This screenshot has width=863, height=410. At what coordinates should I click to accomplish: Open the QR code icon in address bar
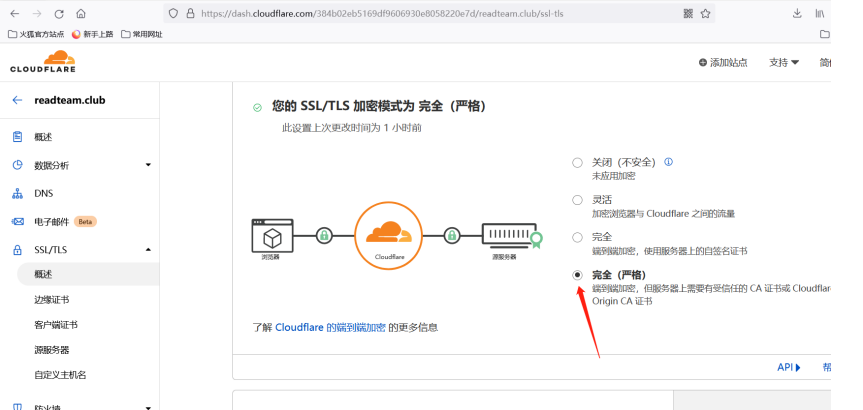[687, 14]
